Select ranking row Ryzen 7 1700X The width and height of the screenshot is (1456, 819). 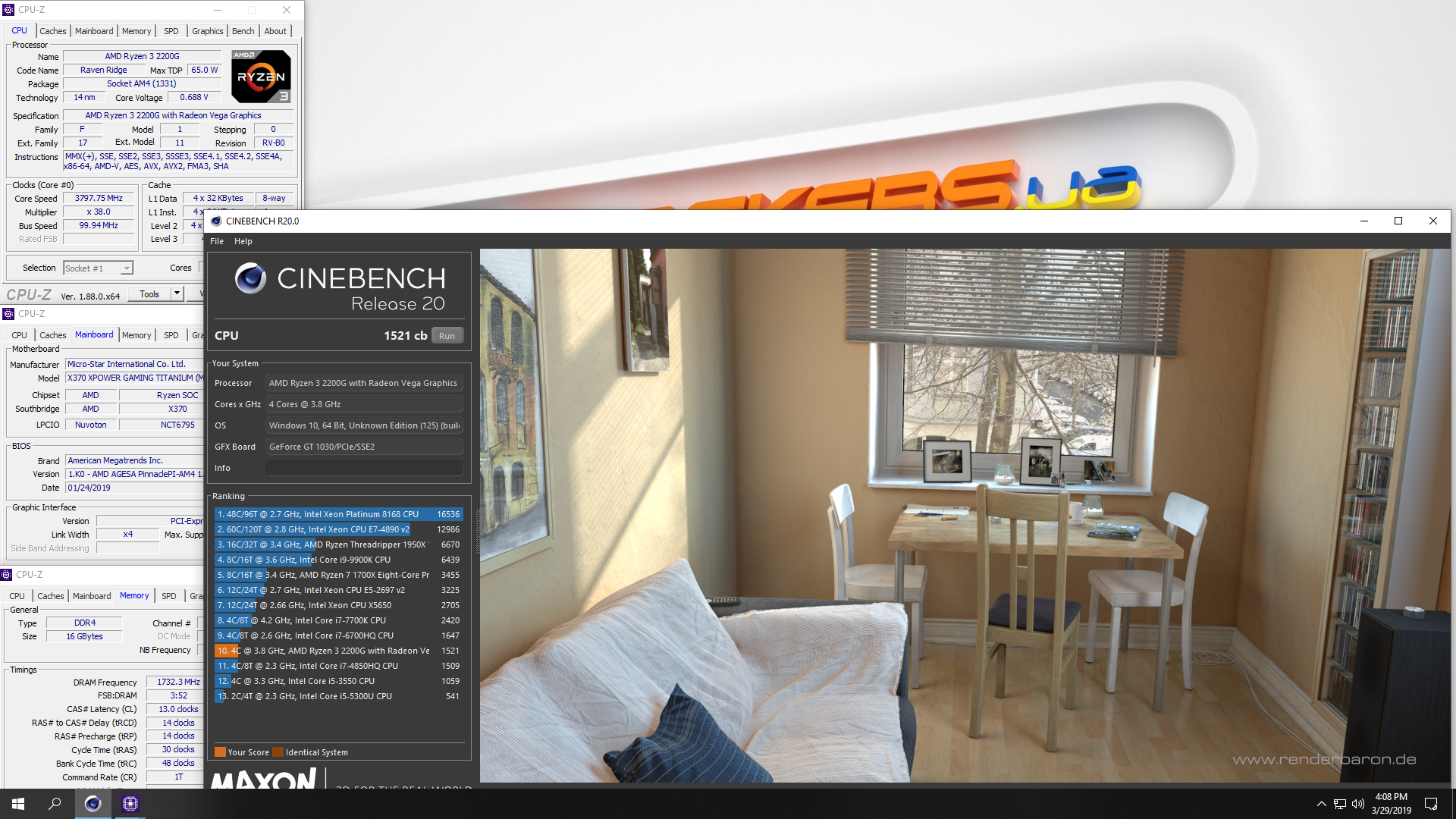(338, 575)
